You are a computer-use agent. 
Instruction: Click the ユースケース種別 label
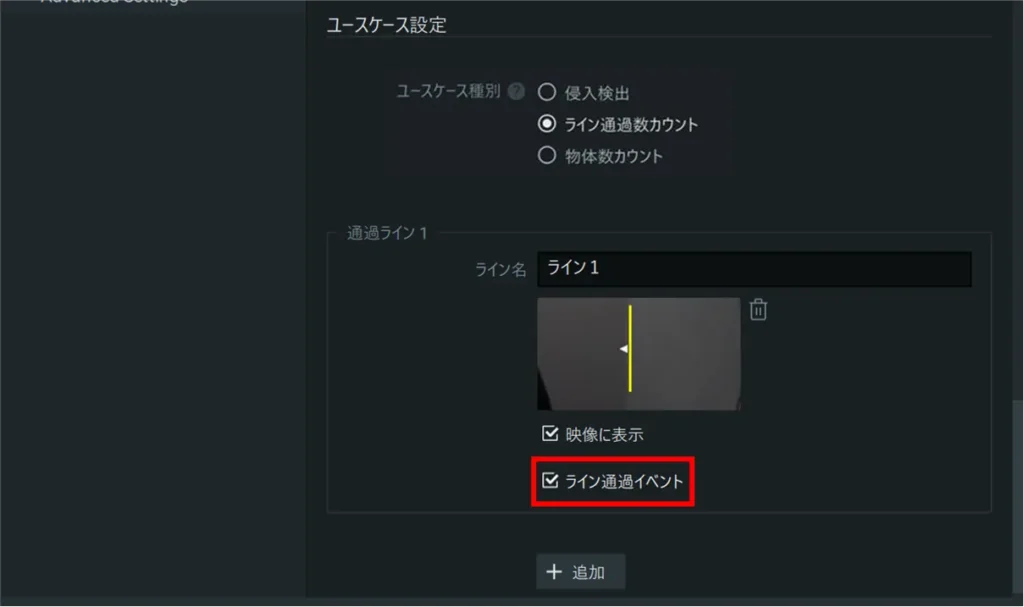[x=449, y=91]
